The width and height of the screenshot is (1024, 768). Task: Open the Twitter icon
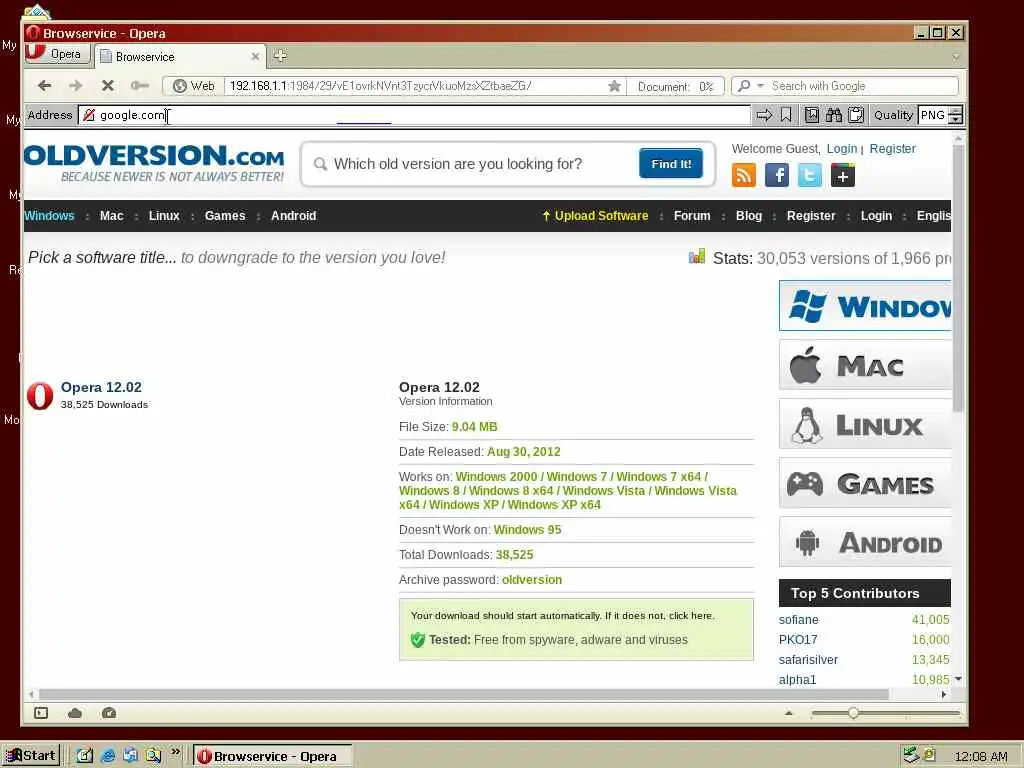click(810, 176)
